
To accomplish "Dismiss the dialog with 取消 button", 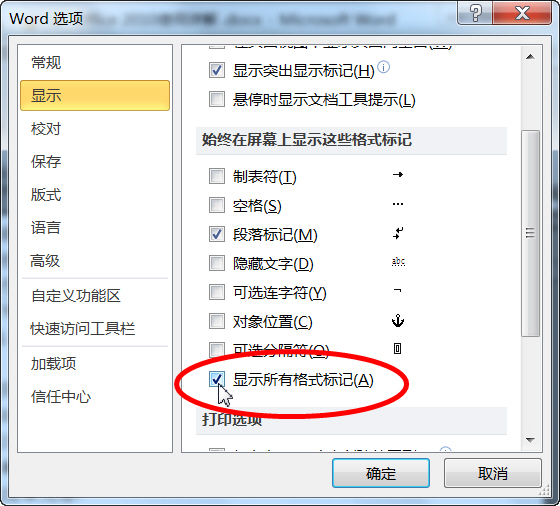I will (x=493, y=473).
